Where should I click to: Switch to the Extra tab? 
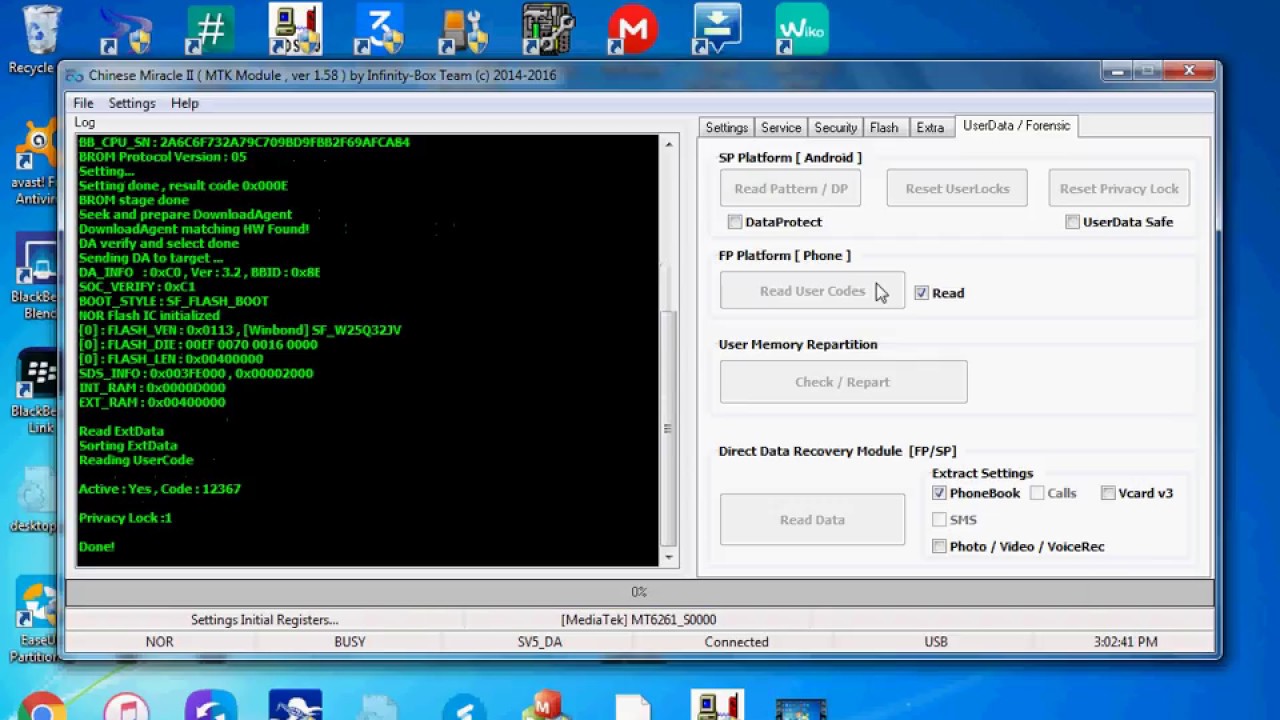tap(930, 128)
